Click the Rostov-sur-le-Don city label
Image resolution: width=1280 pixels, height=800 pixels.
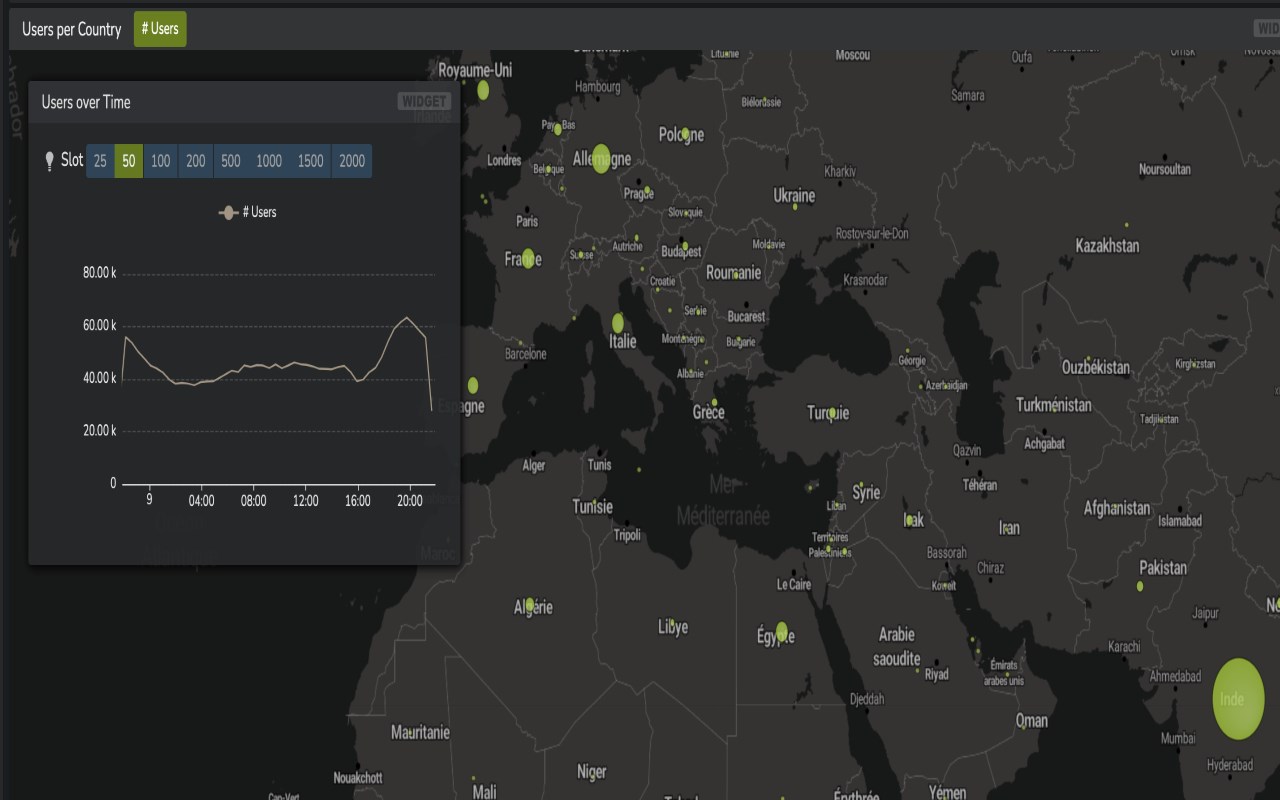coord(872,234)
